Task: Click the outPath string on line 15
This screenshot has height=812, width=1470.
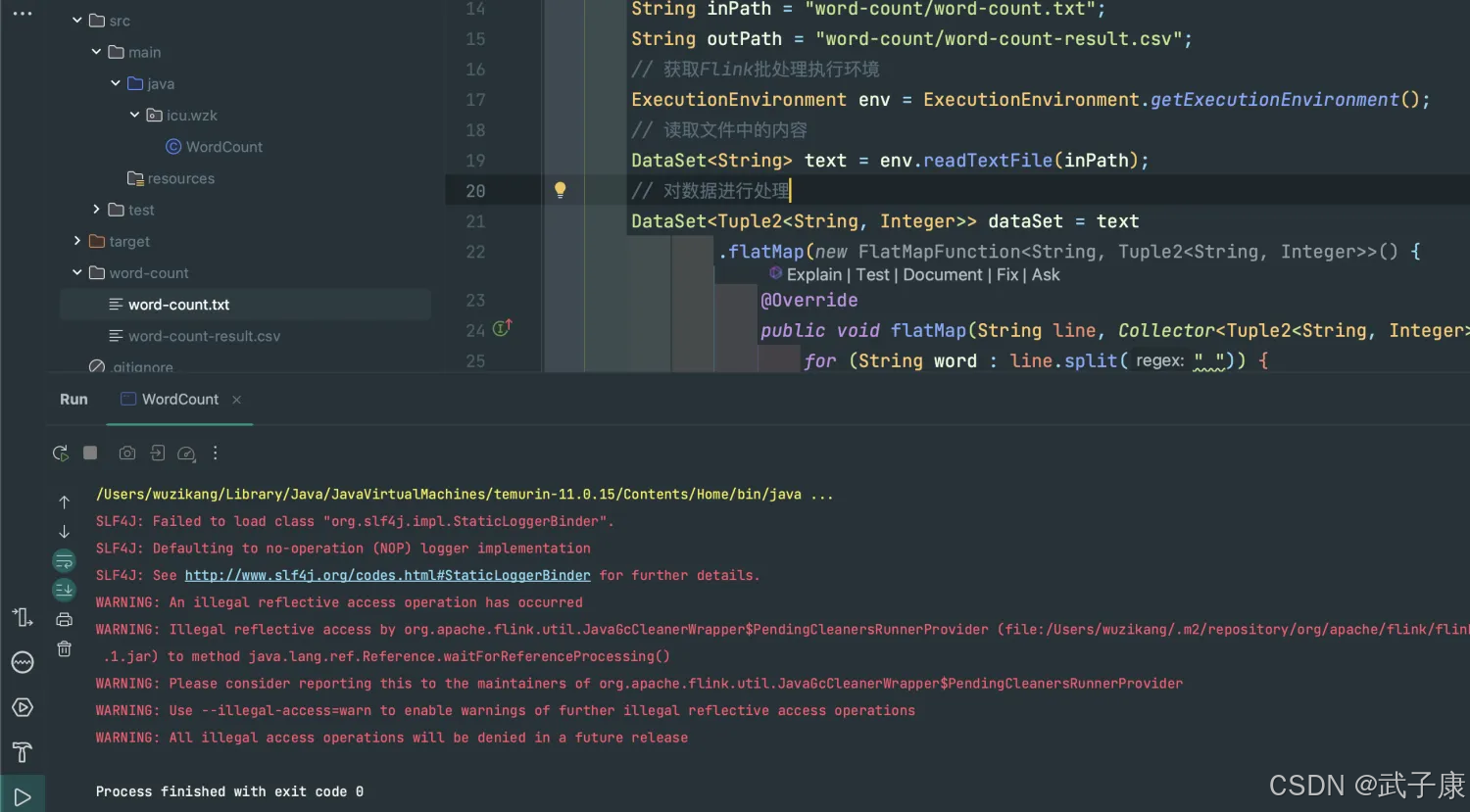Action: (1000, 39)
